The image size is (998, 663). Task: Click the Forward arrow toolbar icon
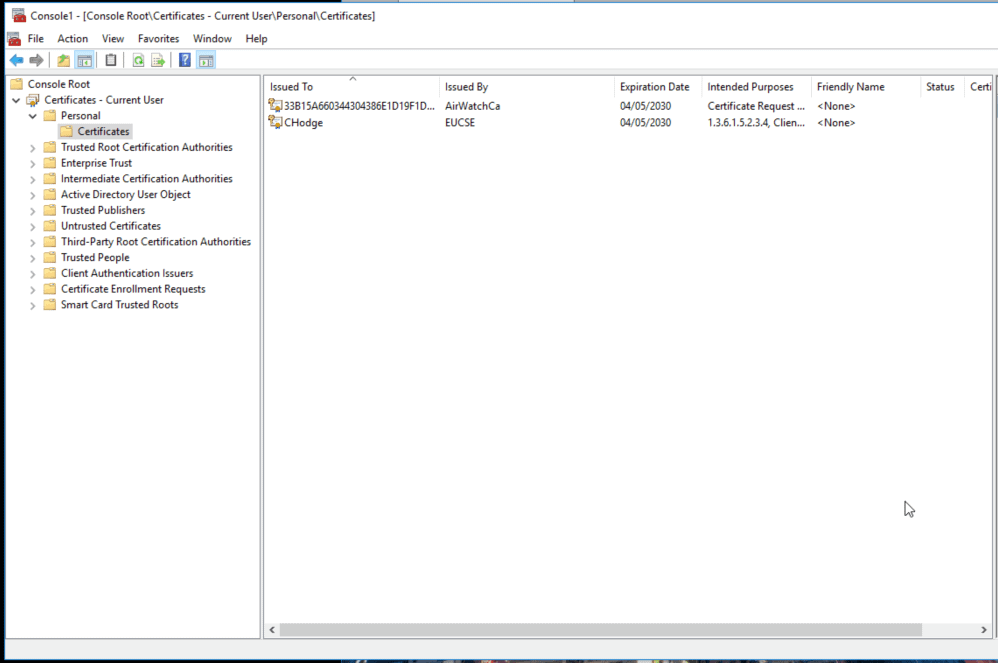point(36,60)
